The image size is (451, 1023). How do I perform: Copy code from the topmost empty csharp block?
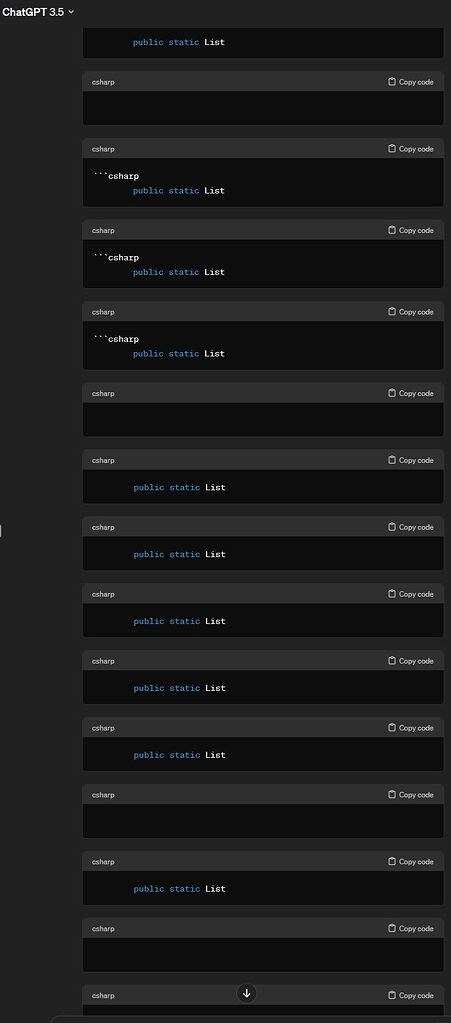click(411, 82)
